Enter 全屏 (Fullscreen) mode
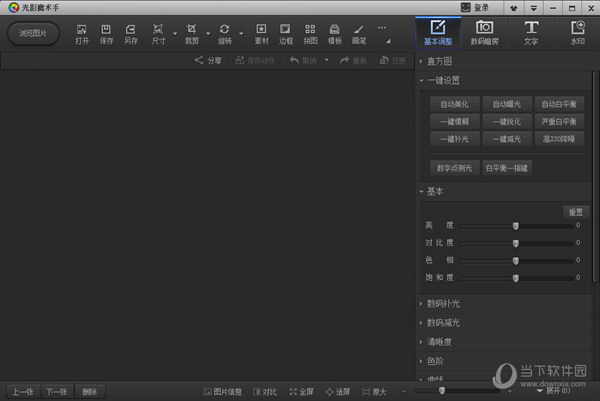The width and height of the screenshot is (600, 401). [x=302, y=391]
